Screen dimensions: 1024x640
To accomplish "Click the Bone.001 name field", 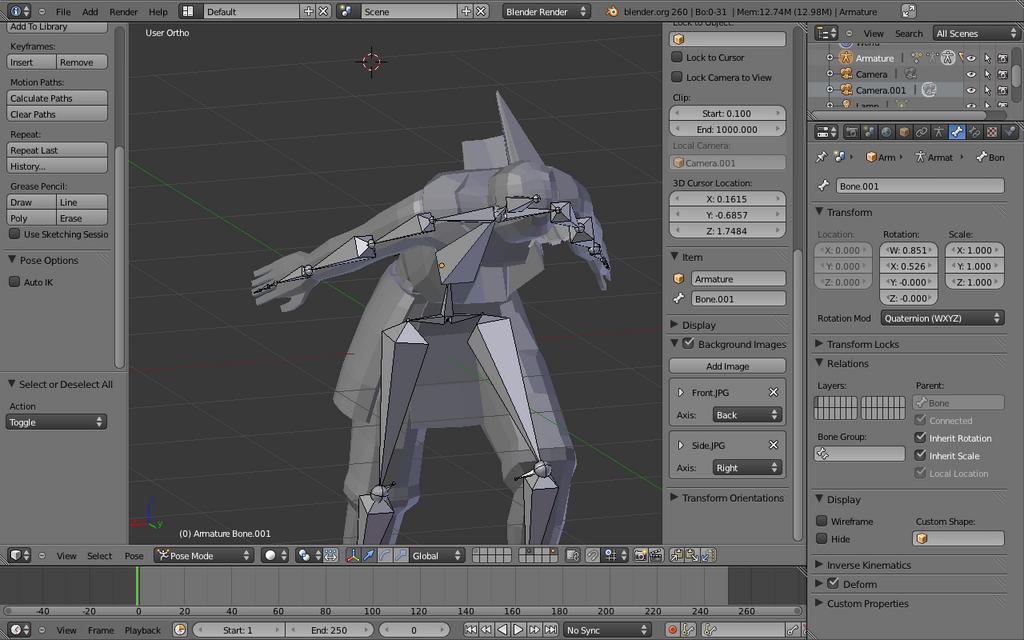I will (x=919, y=185).
